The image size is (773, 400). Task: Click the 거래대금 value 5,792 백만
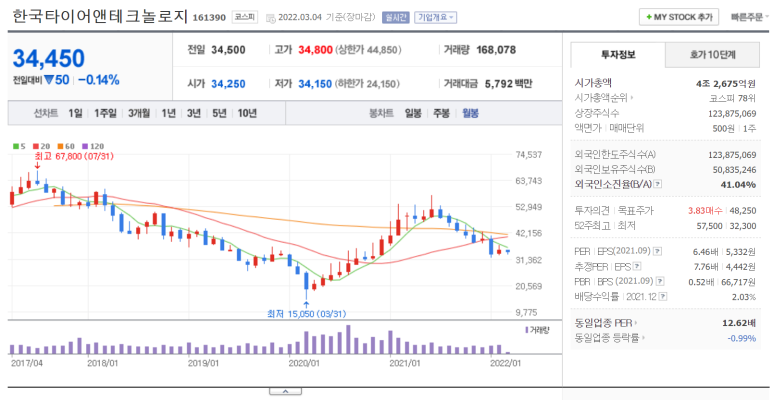[509, 84]
